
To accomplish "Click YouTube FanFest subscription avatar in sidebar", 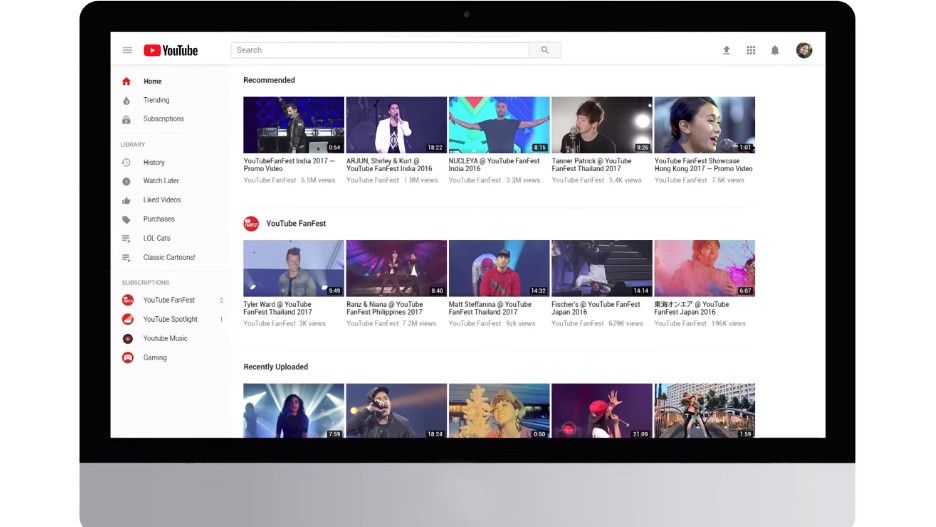I will 128,300.
